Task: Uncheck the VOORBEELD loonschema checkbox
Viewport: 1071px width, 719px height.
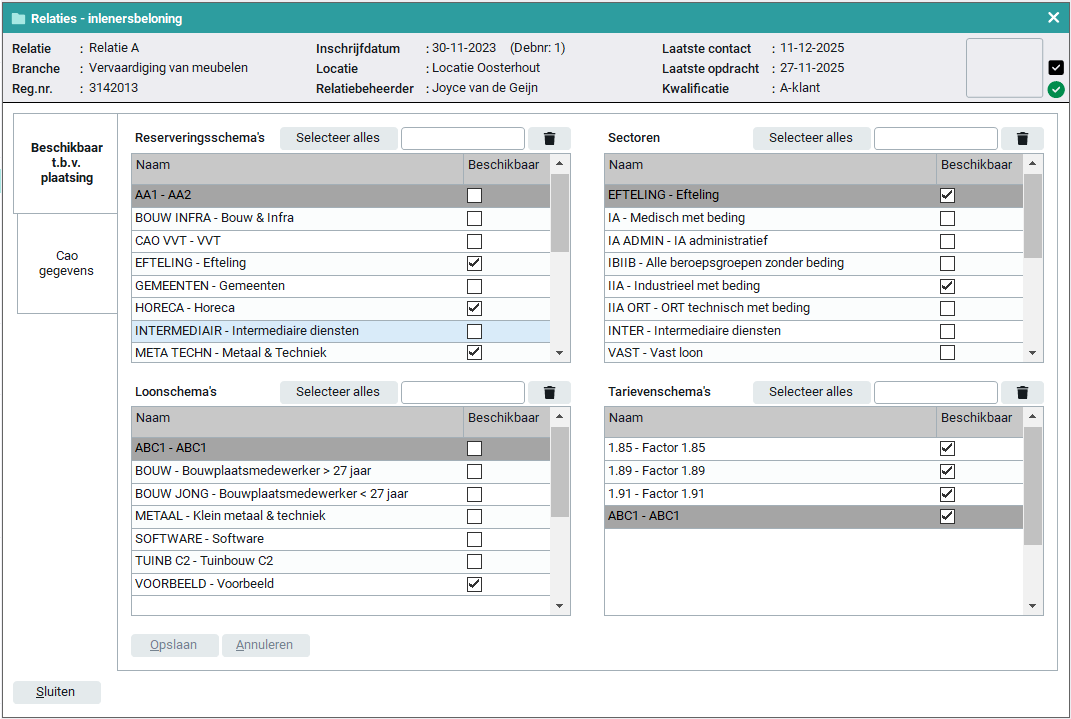Action: click(474, 584)
